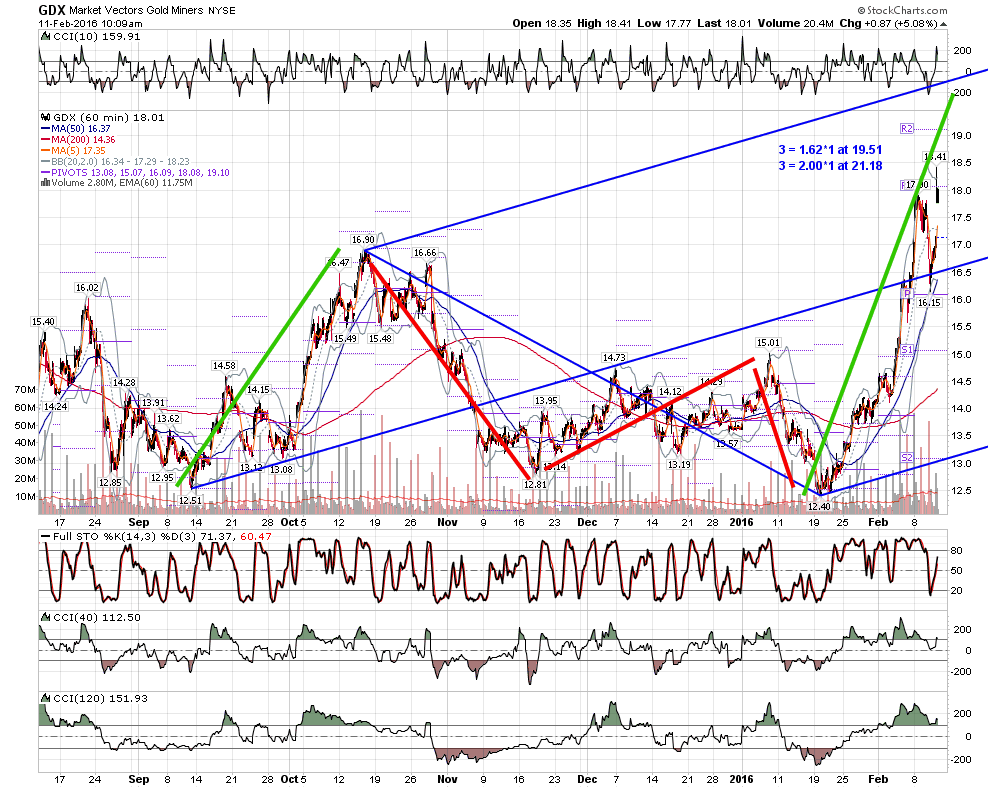
Task: Click the 'MA(5) 17.35' legend entry
Action: coord(73,150)
